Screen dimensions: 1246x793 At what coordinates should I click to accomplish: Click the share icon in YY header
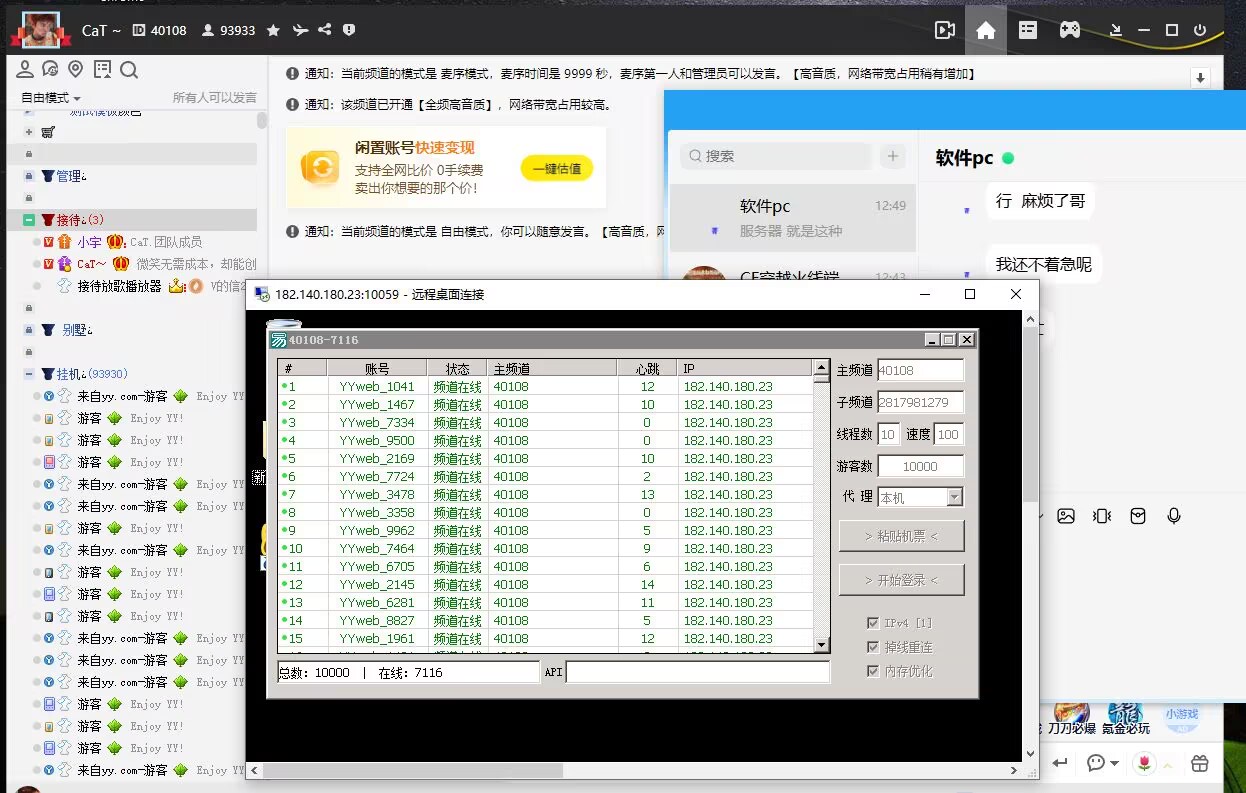pos(325,30)
